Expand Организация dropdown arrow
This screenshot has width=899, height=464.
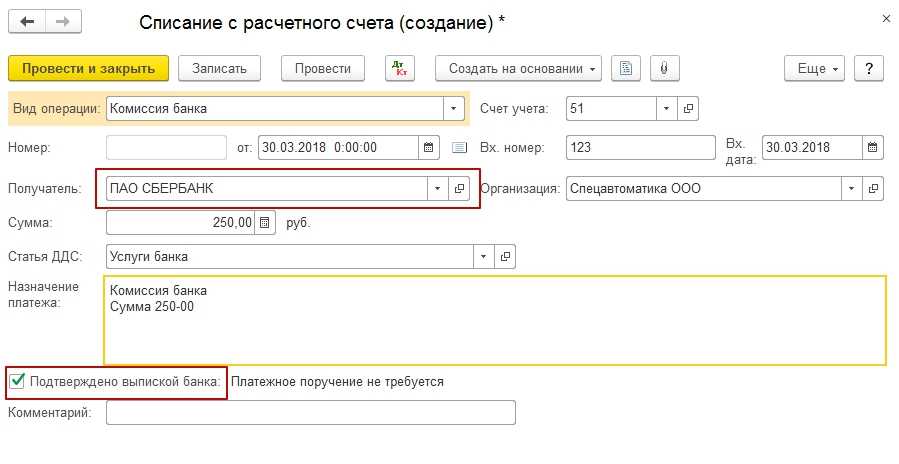pyautogui.click(x=851, y=188)
